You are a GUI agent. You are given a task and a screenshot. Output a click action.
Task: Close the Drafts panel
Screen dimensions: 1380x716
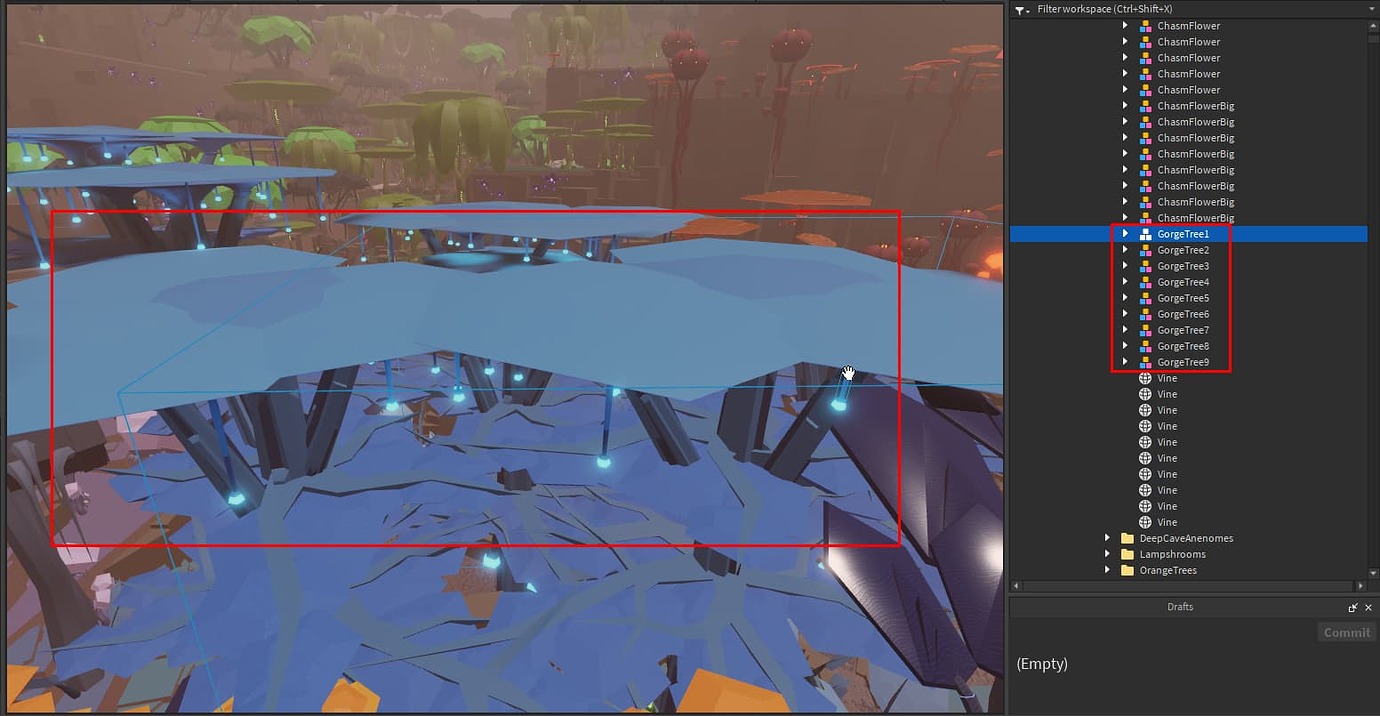click(x=1368, y=607)
